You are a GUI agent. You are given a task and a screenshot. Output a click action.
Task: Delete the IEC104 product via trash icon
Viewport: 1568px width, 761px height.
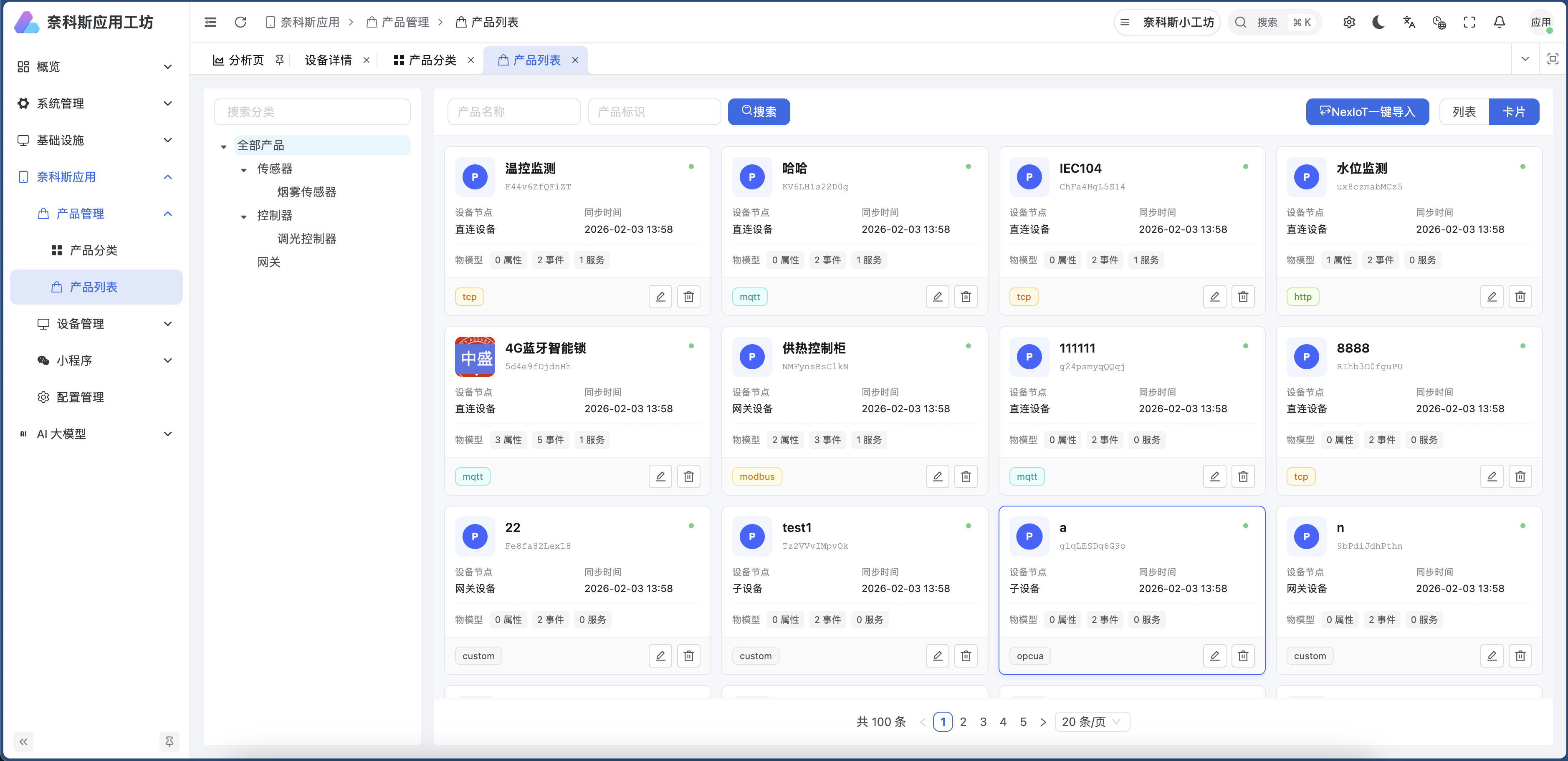[1243, 296]
